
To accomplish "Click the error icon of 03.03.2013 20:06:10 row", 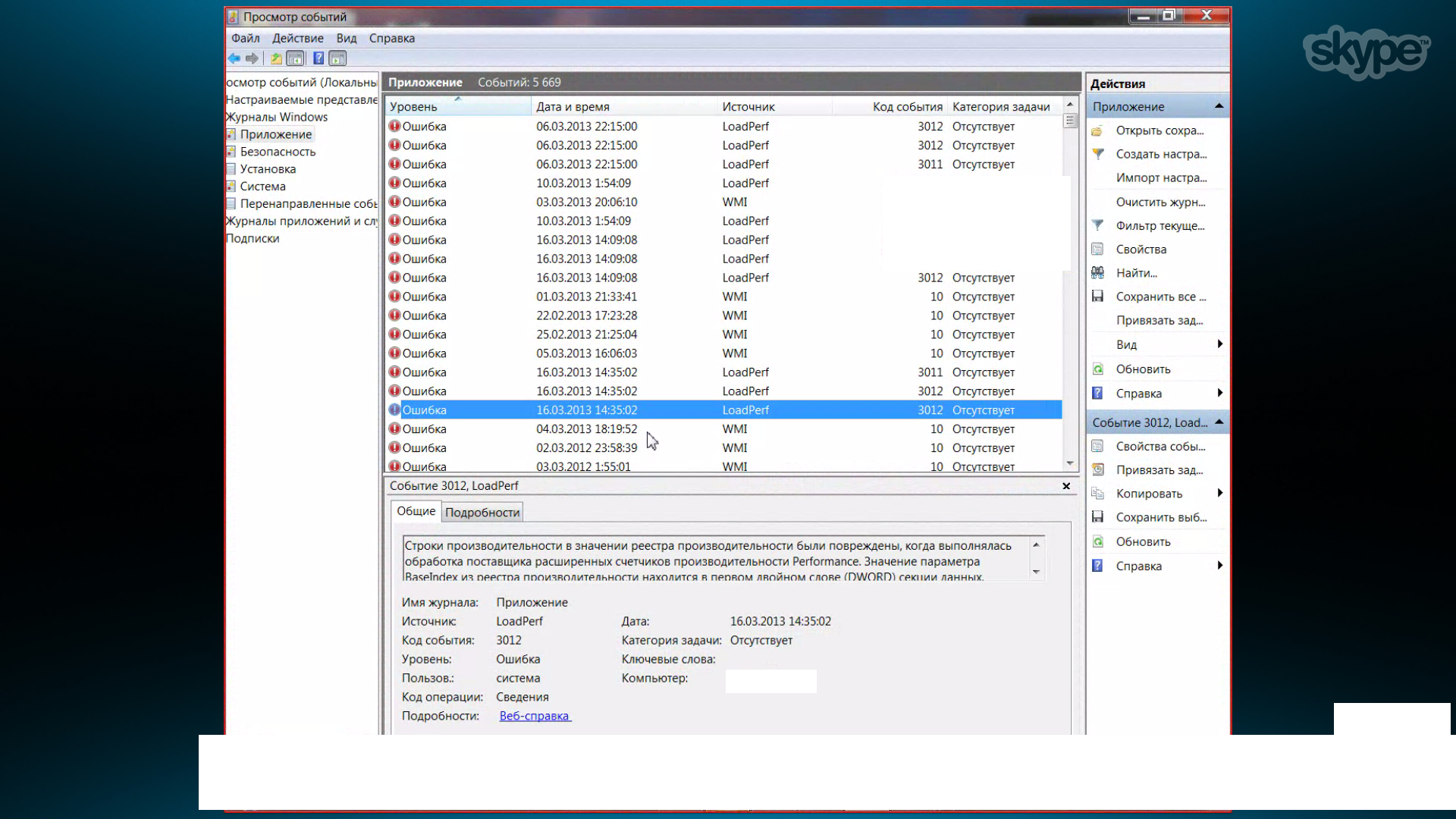I will pyautogui.click(x=394, y=202).
